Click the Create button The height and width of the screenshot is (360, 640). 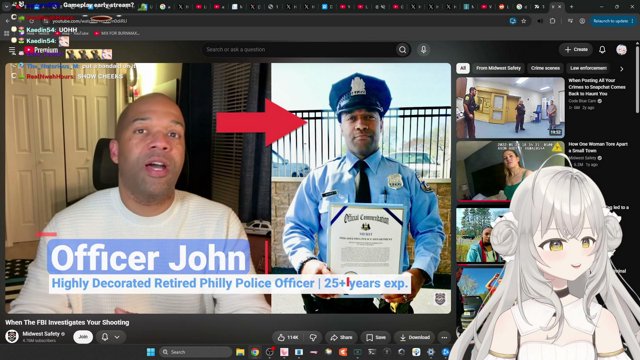576,49
